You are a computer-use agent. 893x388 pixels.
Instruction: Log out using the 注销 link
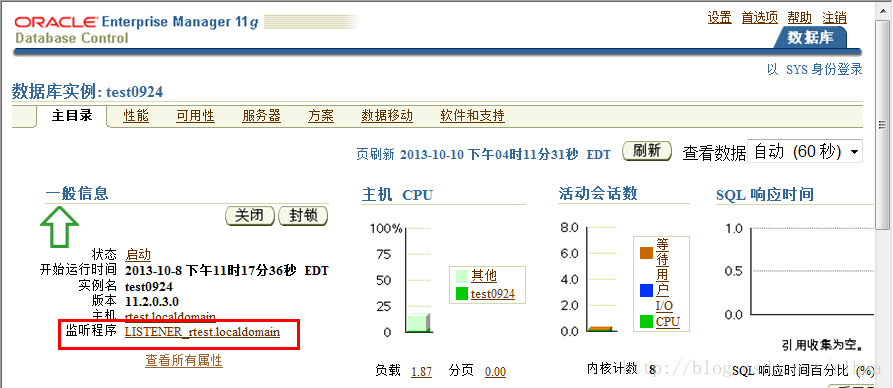click(x=834, y=18)
